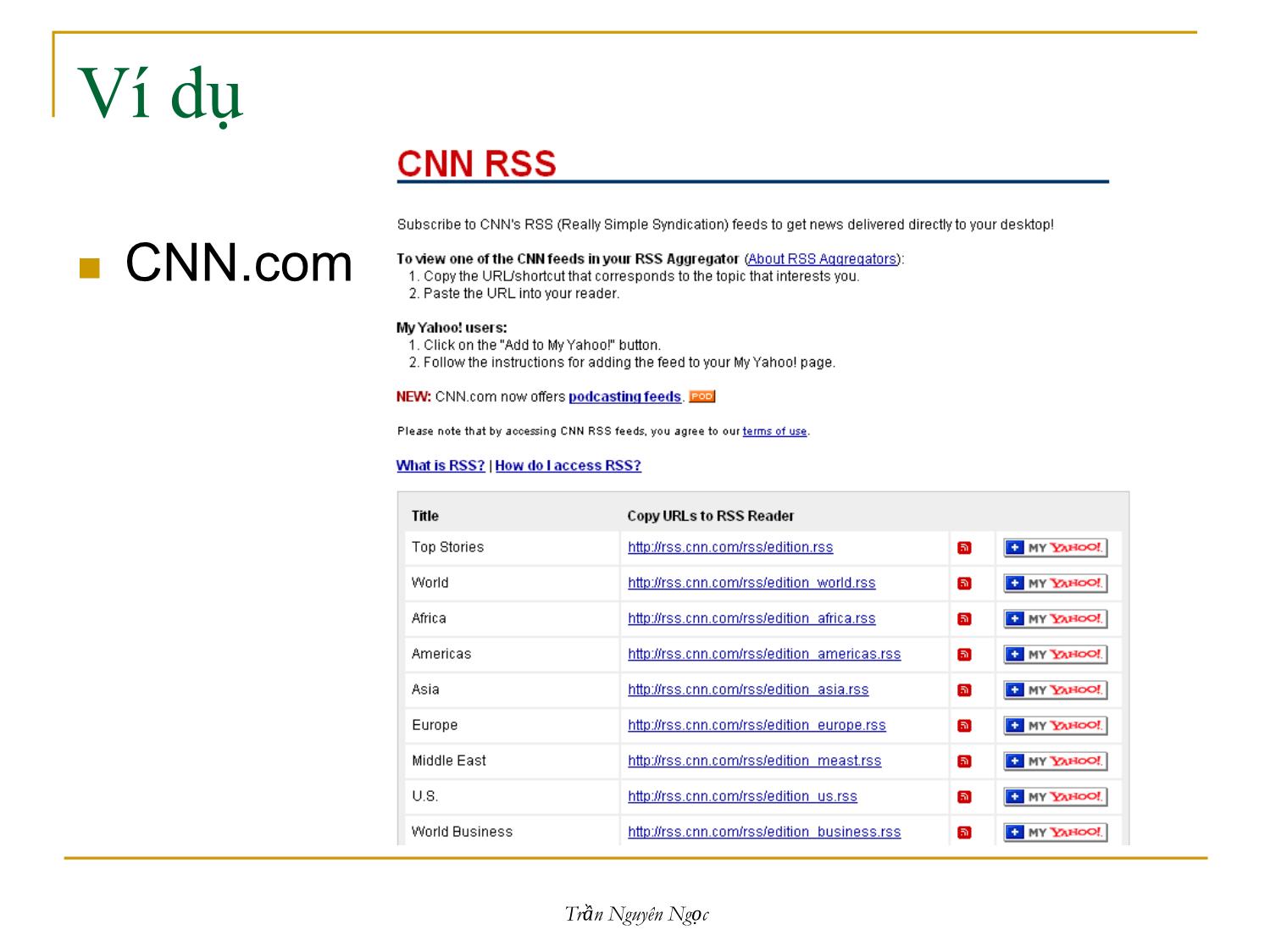Viewport: 1270px width, 952px height.
Task: Open the edition_business.rss URL
Action: pos(764,832)
